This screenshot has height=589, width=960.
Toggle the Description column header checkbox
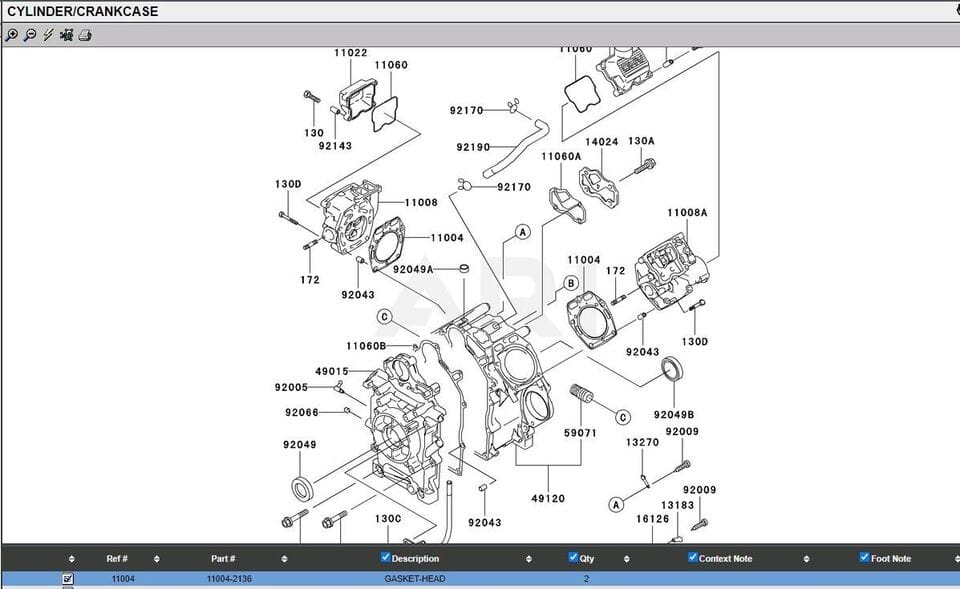coord(384,558)
